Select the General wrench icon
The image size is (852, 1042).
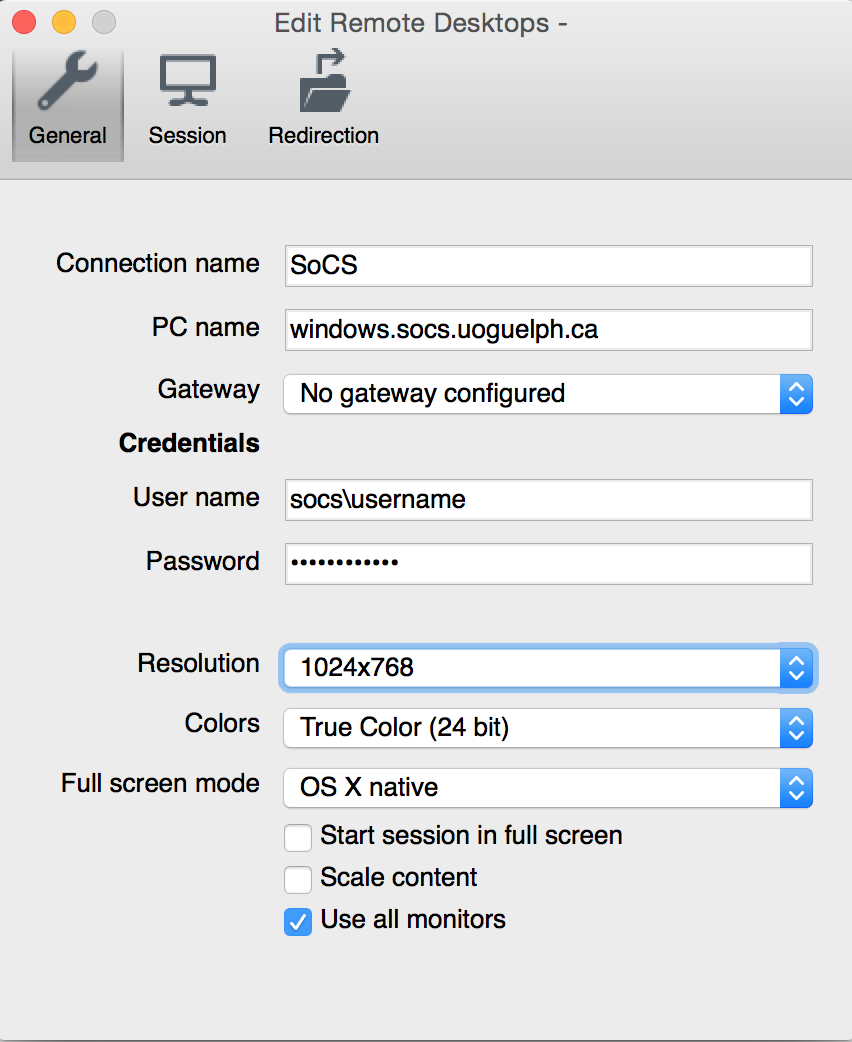tap(67, 85)
